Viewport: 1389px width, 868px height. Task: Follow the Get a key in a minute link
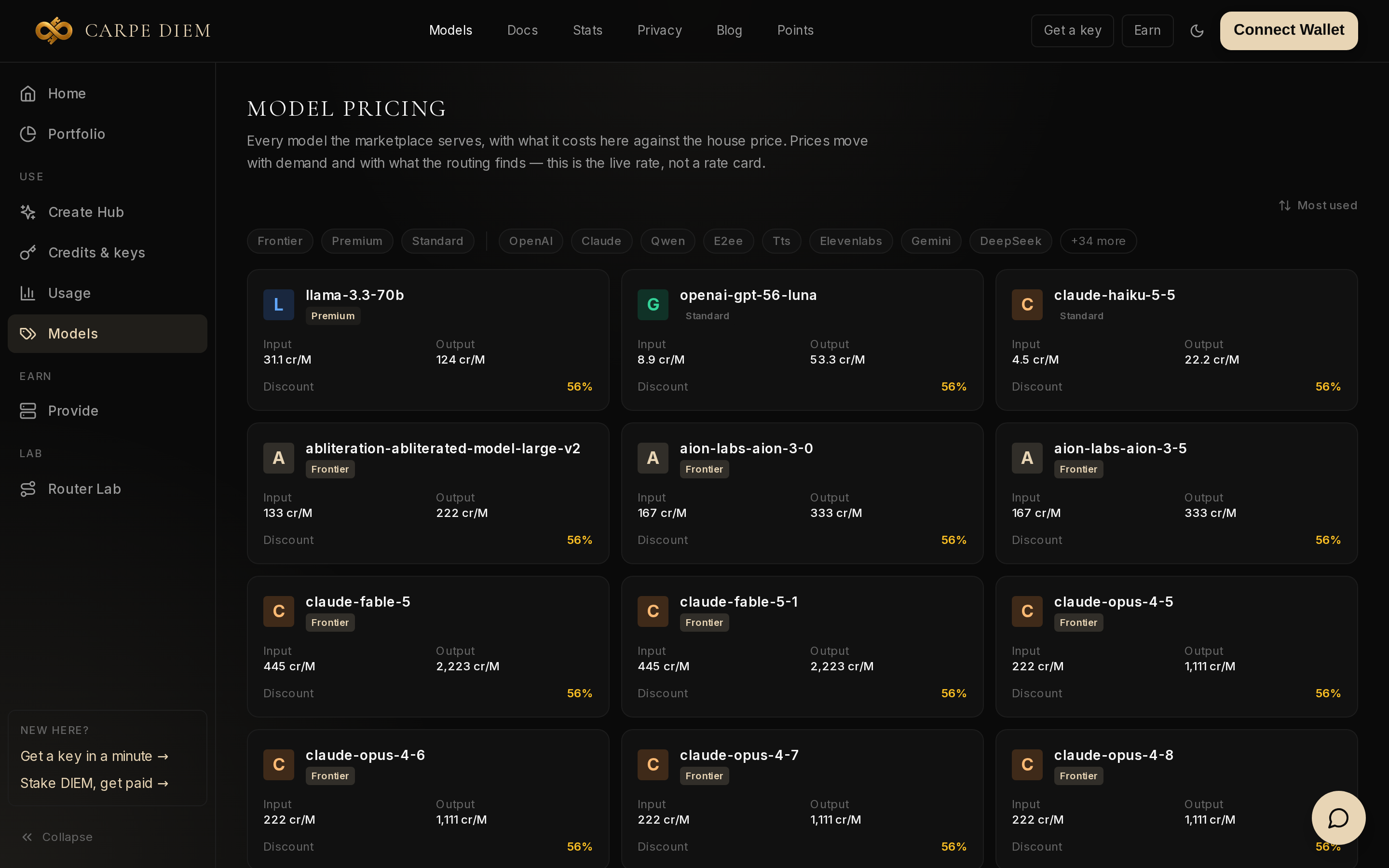pos(94,756)
